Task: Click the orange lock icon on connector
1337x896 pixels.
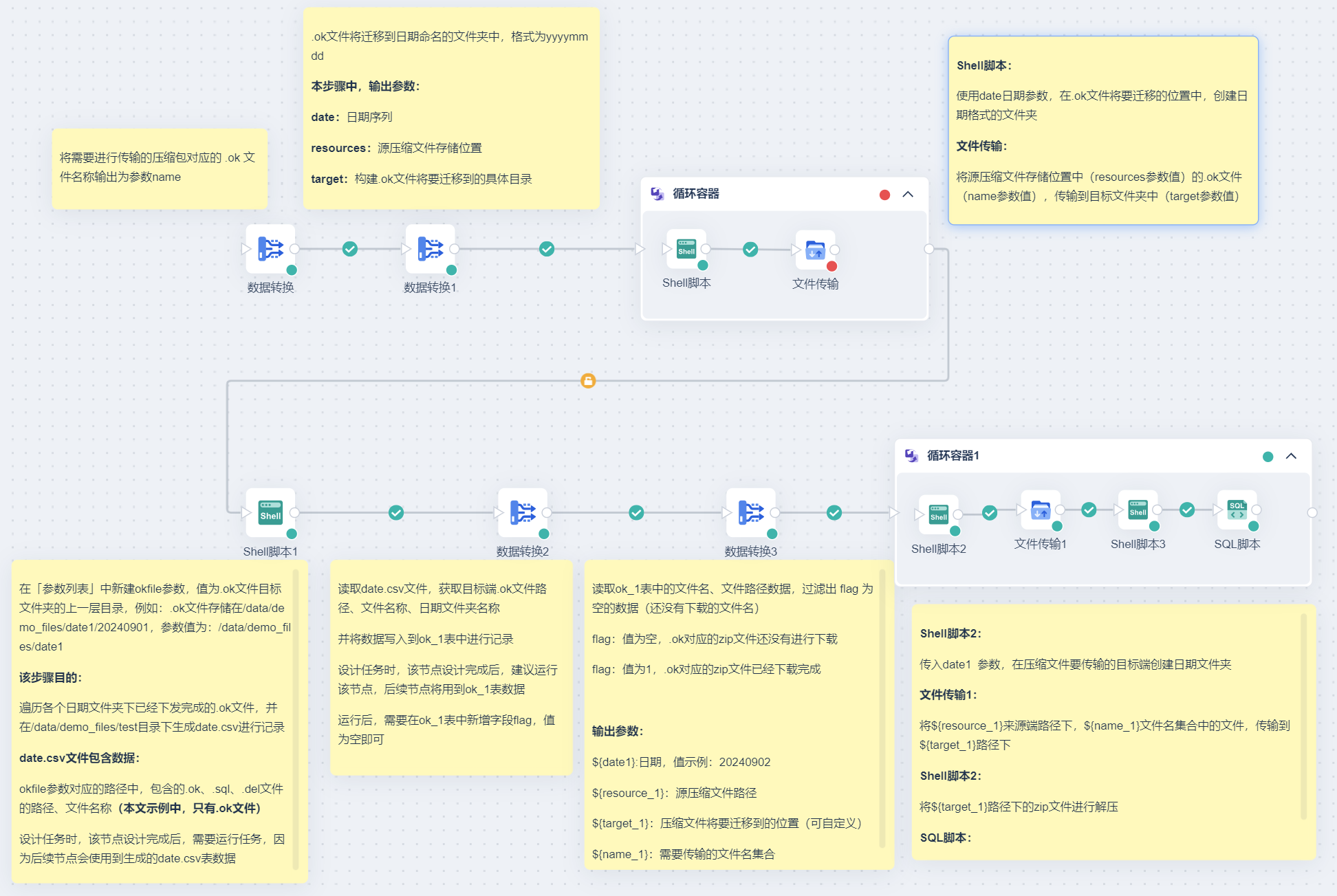Action: click(588, 380)
